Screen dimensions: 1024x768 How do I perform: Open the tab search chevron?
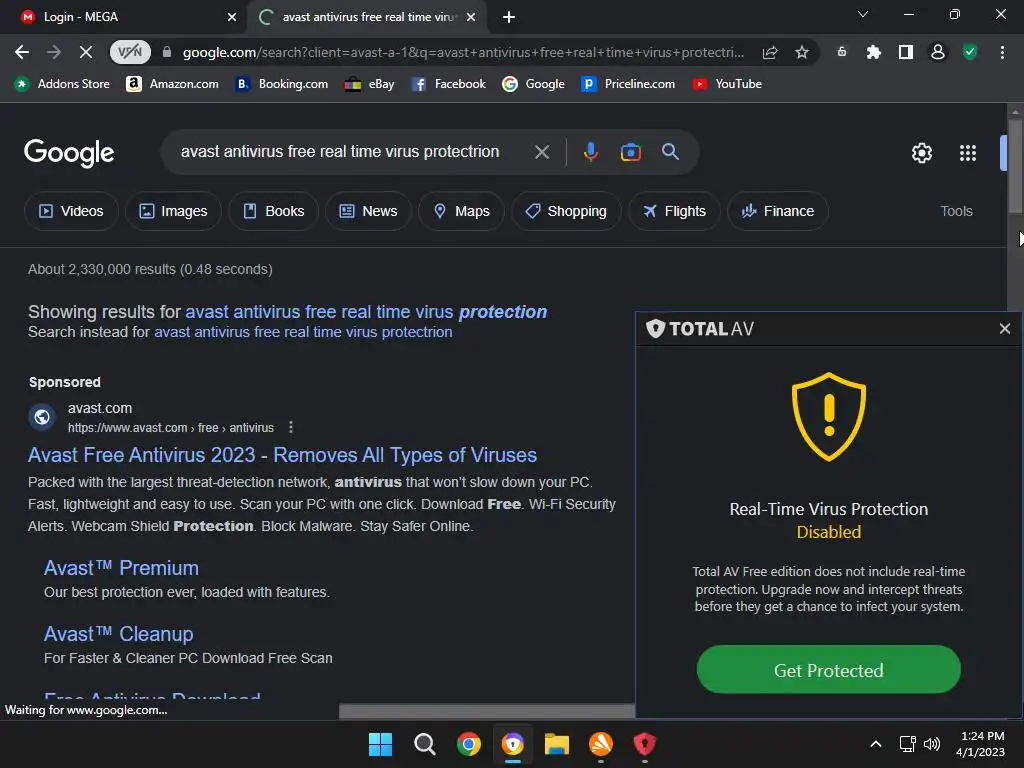pos(863,14)
